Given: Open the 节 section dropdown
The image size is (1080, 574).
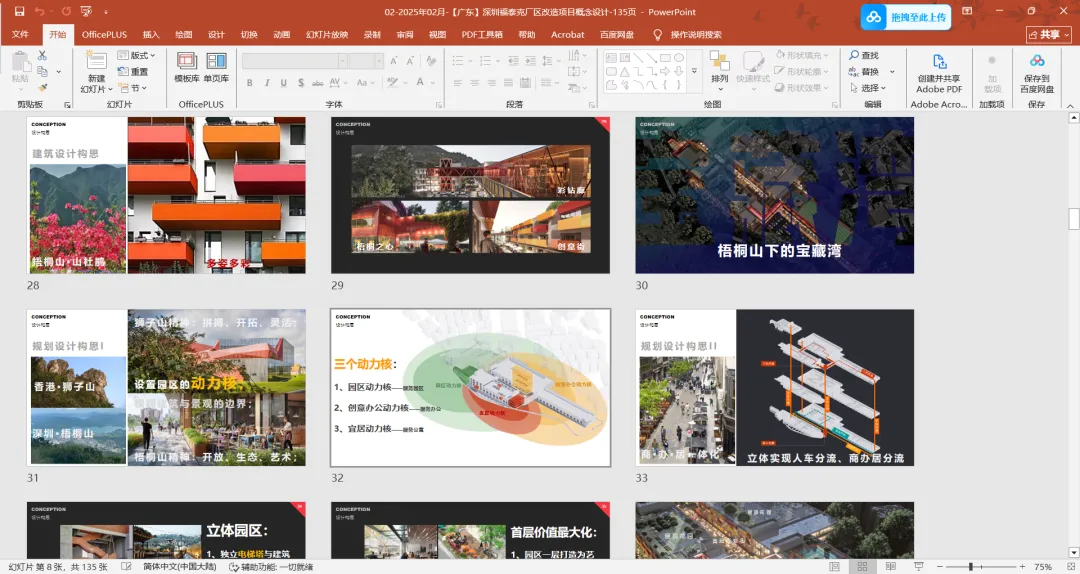Looking at the screenshot, I should coord(133,88).
